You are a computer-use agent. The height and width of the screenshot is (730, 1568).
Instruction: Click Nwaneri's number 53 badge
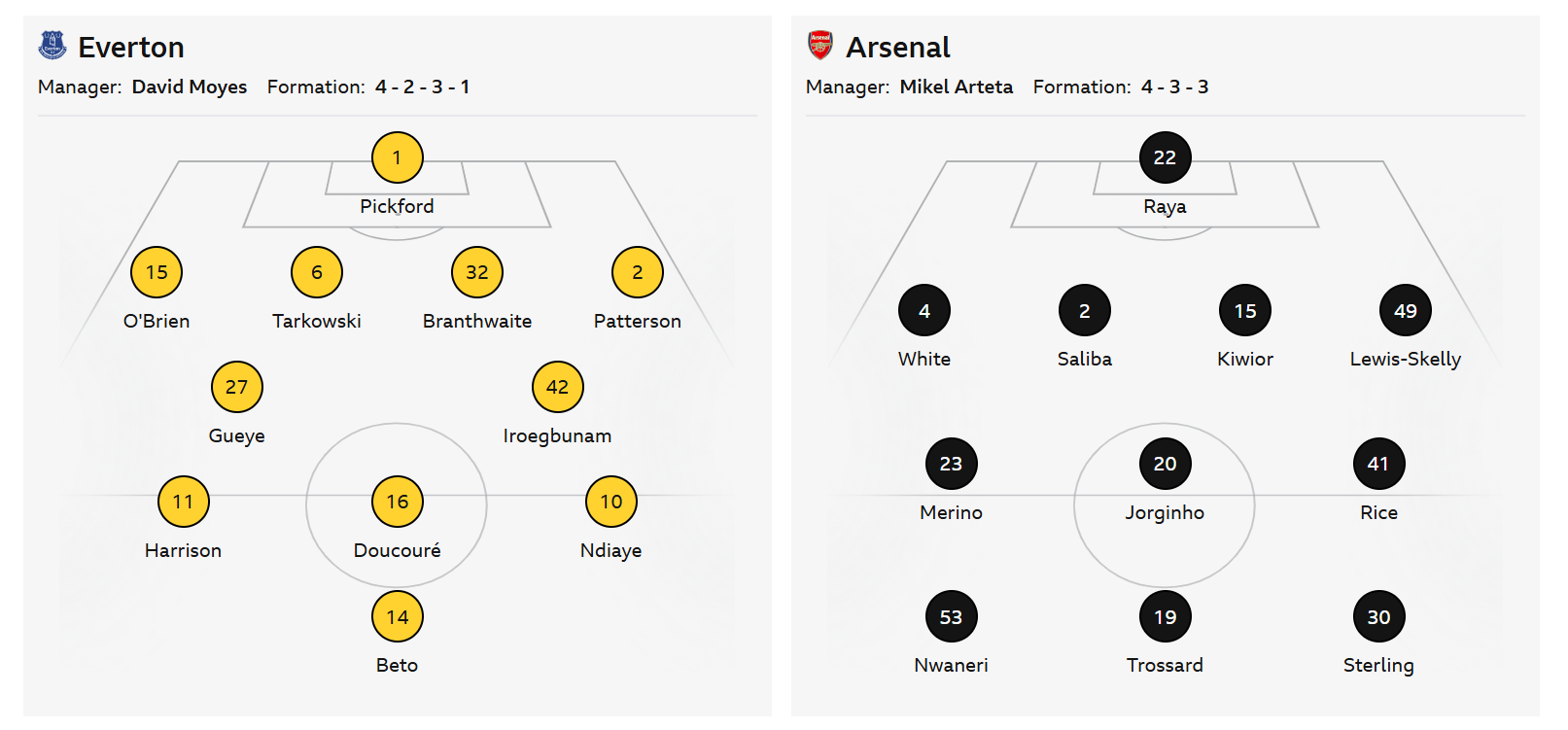coord(951,616)
